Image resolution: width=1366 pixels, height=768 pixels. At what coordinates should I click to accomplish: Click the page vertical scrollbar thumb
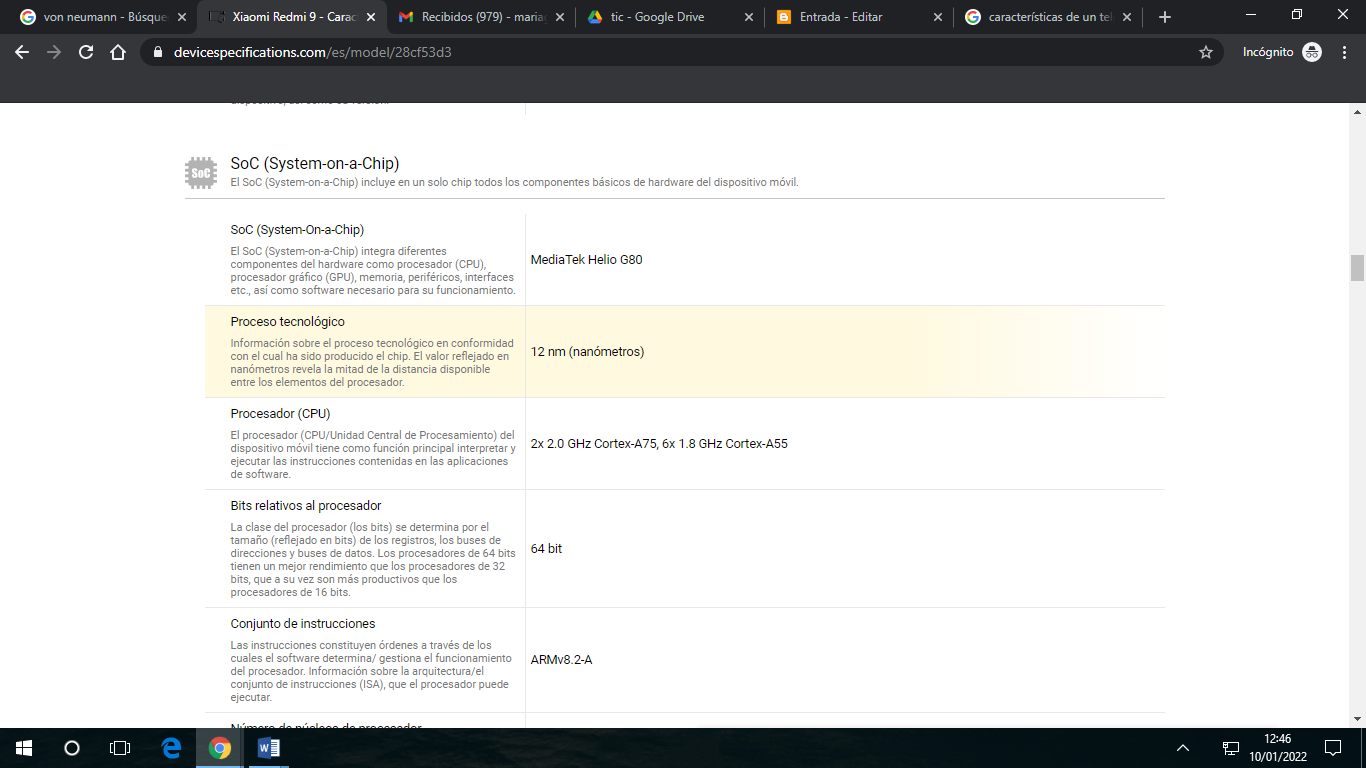coord(1357,267)
